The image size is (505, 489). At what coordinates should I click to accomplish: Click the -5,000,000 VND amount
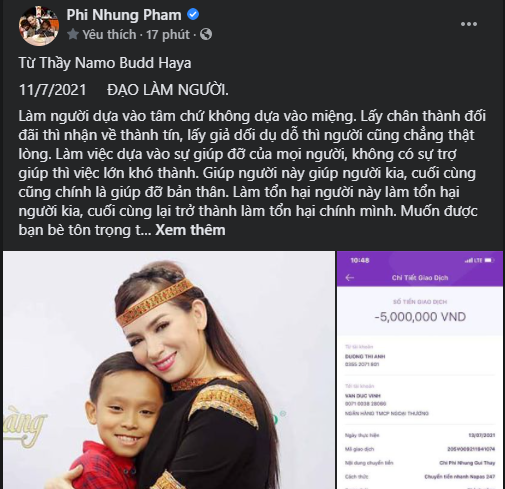(420, 317)
